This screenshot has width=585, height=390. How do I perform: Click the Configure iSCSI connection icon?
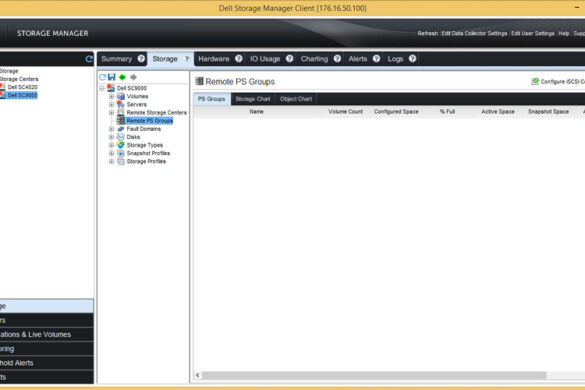click(535, 81)
